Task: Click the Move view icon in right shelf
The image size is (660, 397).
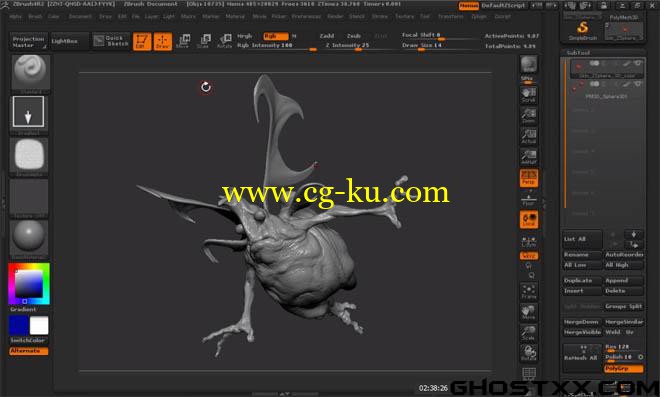Action: (x=529, y=312)
